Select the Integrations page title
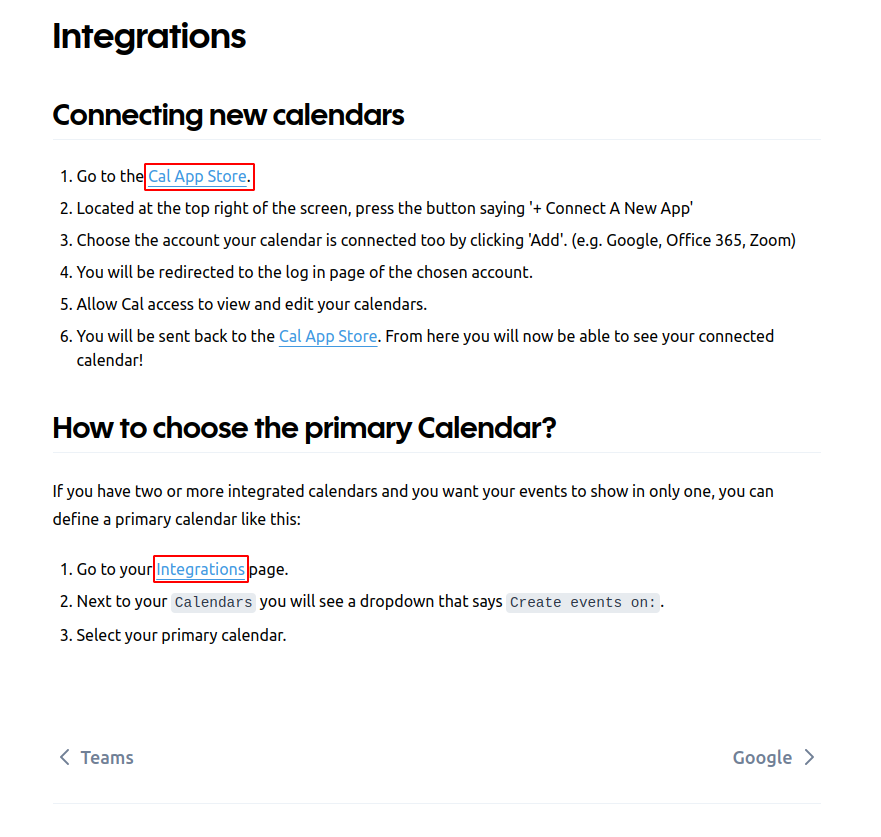 click(x=149, y=37)
